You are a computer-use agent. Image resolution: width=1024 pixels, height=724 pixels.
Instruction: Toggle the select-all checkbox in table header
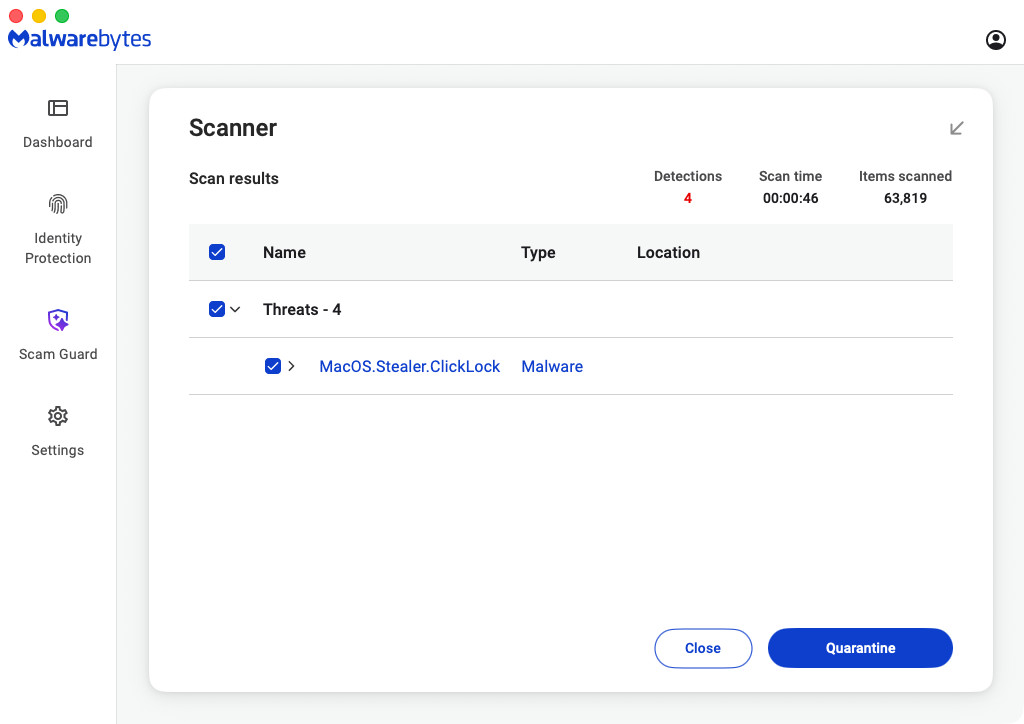click(x=217, y=252)
